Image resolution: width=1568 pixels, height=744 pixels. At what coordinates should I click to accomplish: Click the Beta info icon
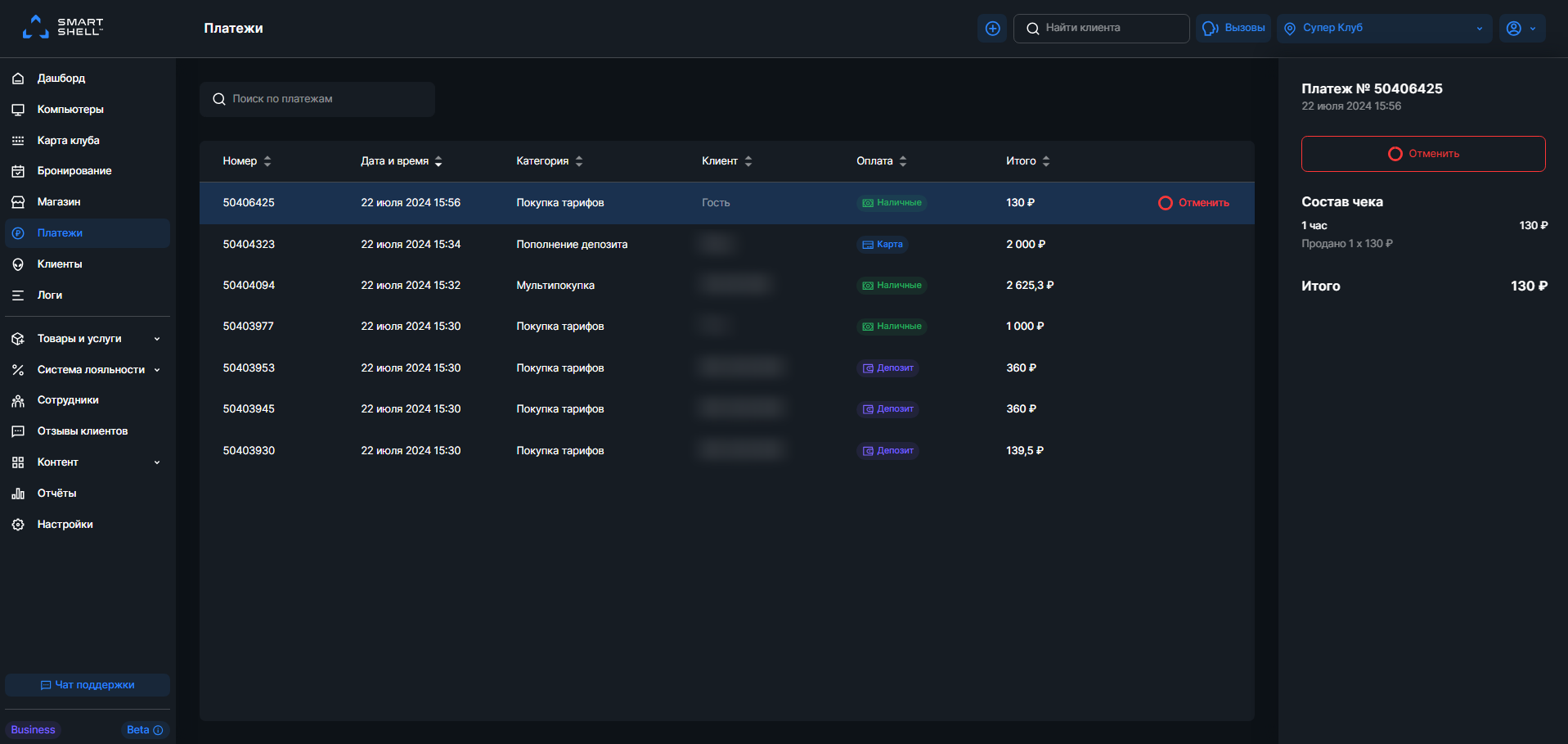(x=158, y=730)
